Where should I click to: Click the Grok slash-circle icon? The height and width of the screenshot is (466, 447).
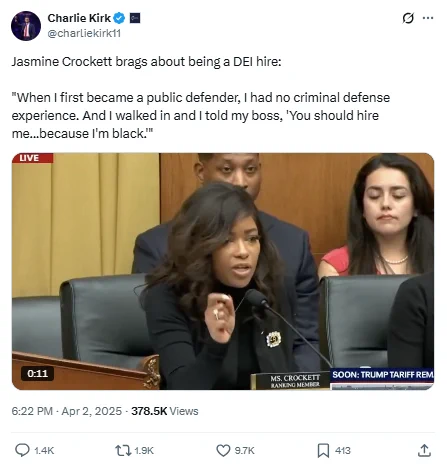[408, 18]
